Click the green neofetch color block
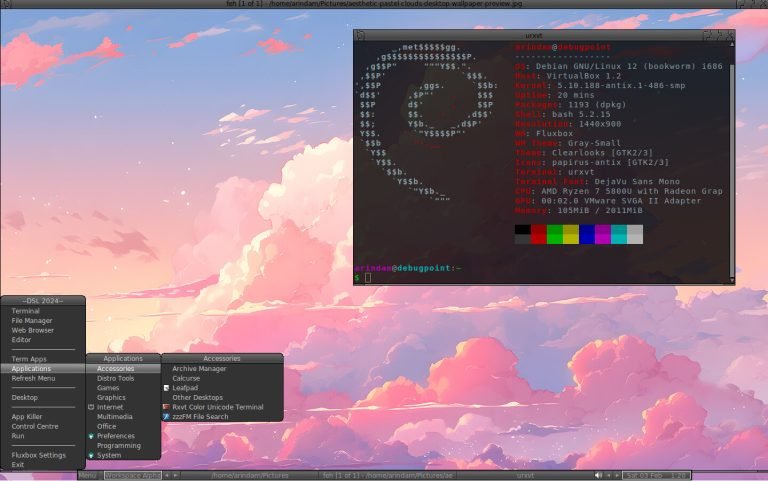 [x=555, y=235]
